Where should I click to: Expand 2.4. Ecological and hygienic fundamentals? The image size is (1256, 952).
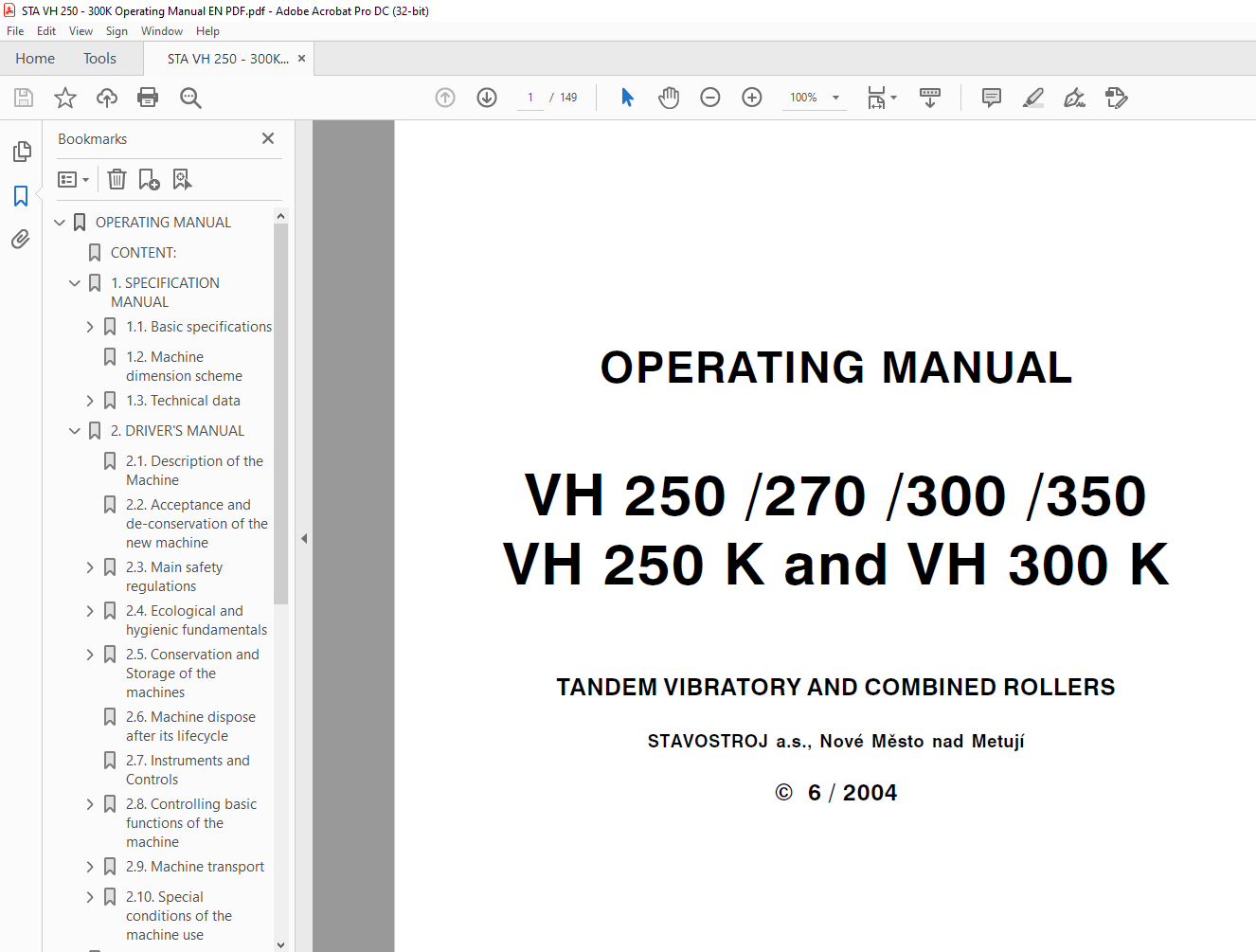click(90, 611)
